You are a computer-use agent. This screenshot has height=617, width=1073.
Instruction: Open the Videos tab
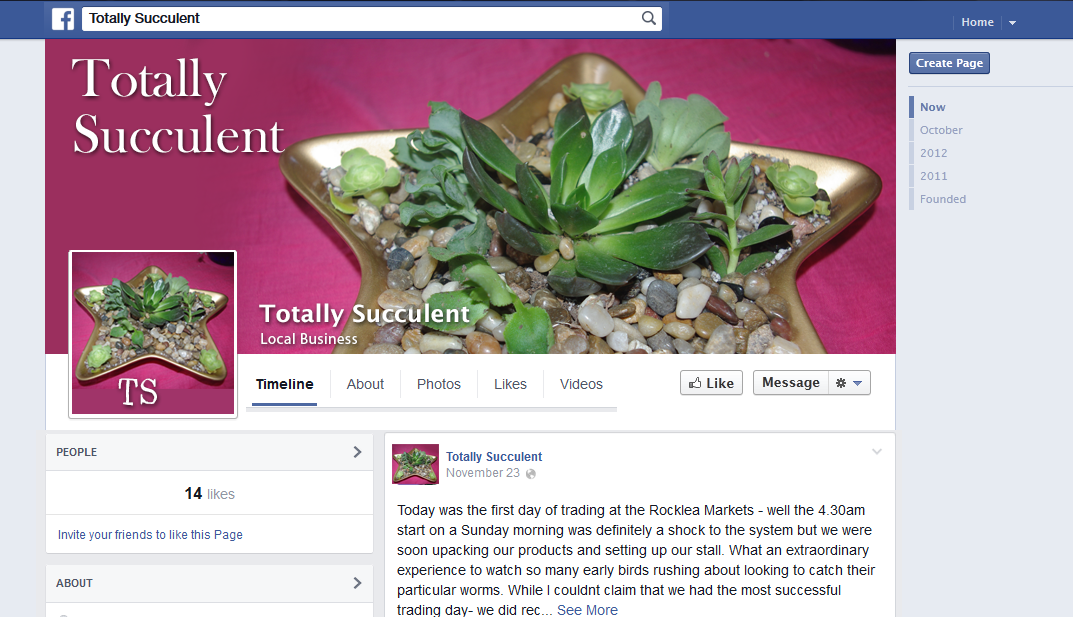pos(581,384)
